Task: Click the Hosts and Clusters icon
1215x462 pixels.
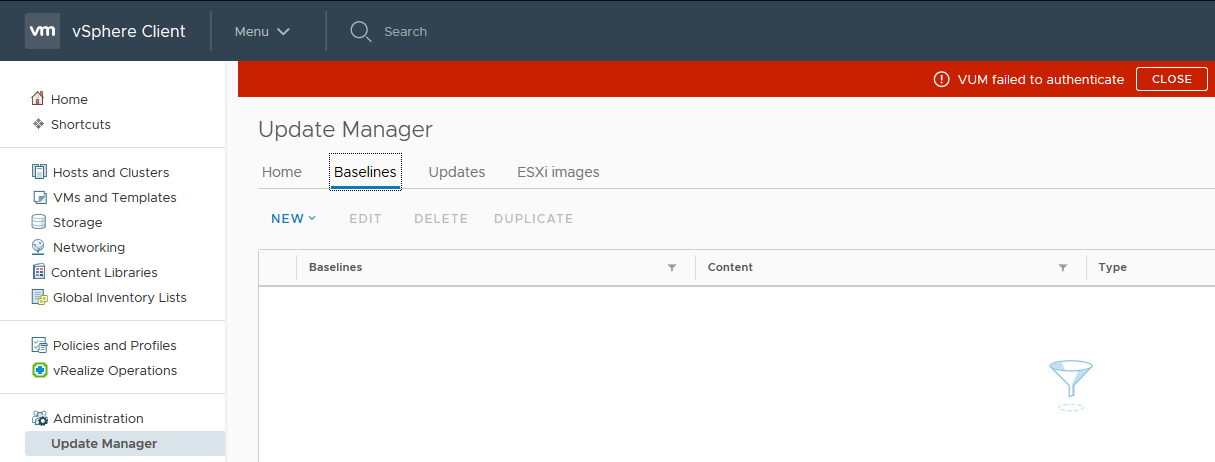Action: click(39, 172)
